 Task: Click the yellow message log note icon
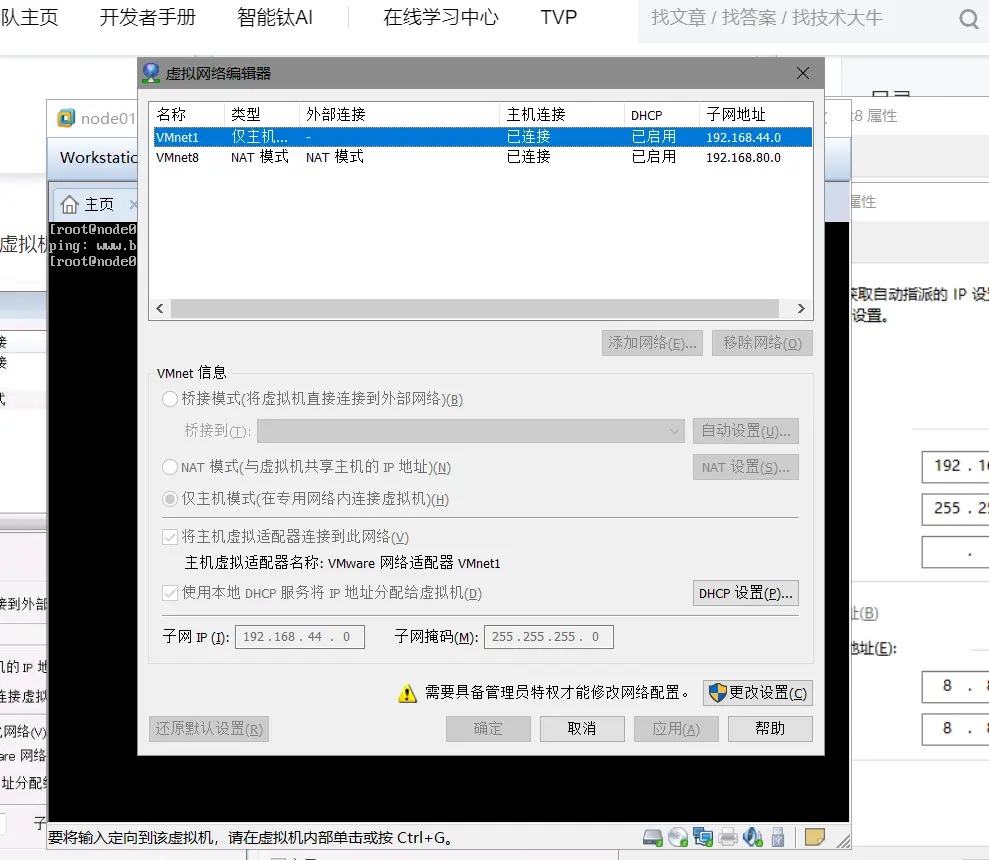coord(814,837)
